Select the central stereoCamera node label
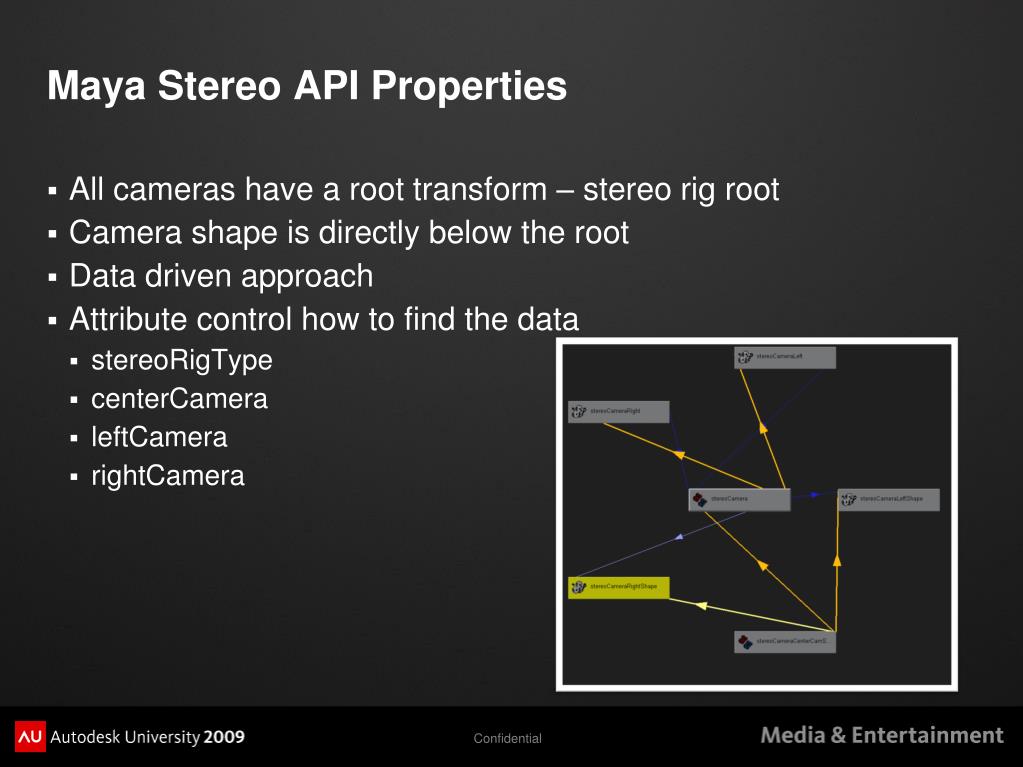The width and height of the screenshot is (1023, 767). (x=729, y=499)
